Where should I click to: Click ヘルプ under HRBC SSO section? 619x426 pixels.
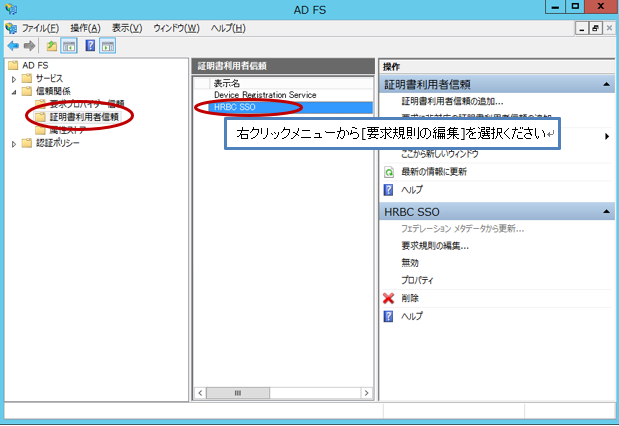[412, 316]
